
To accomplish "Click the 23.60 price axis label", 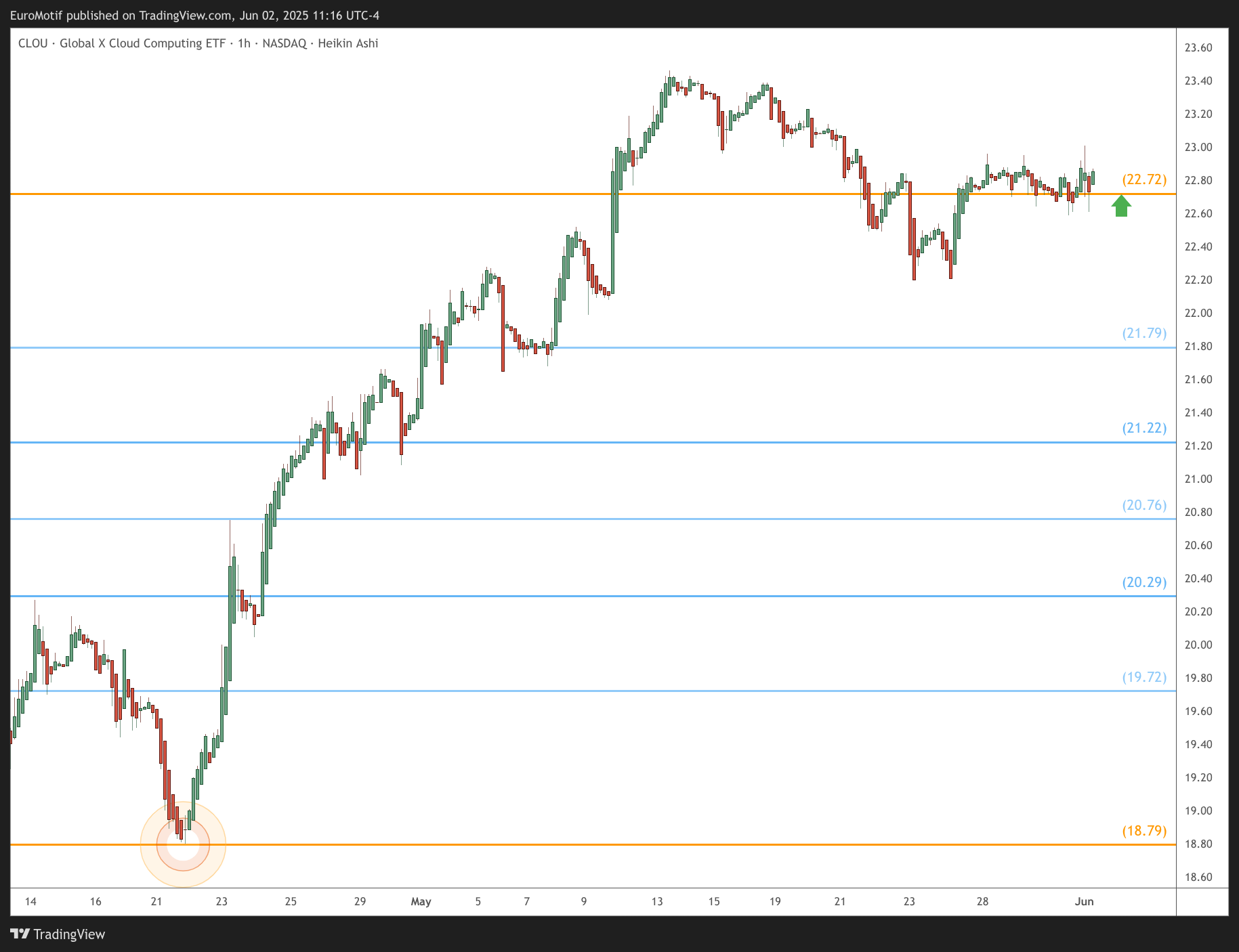I will pos(1198,47).
